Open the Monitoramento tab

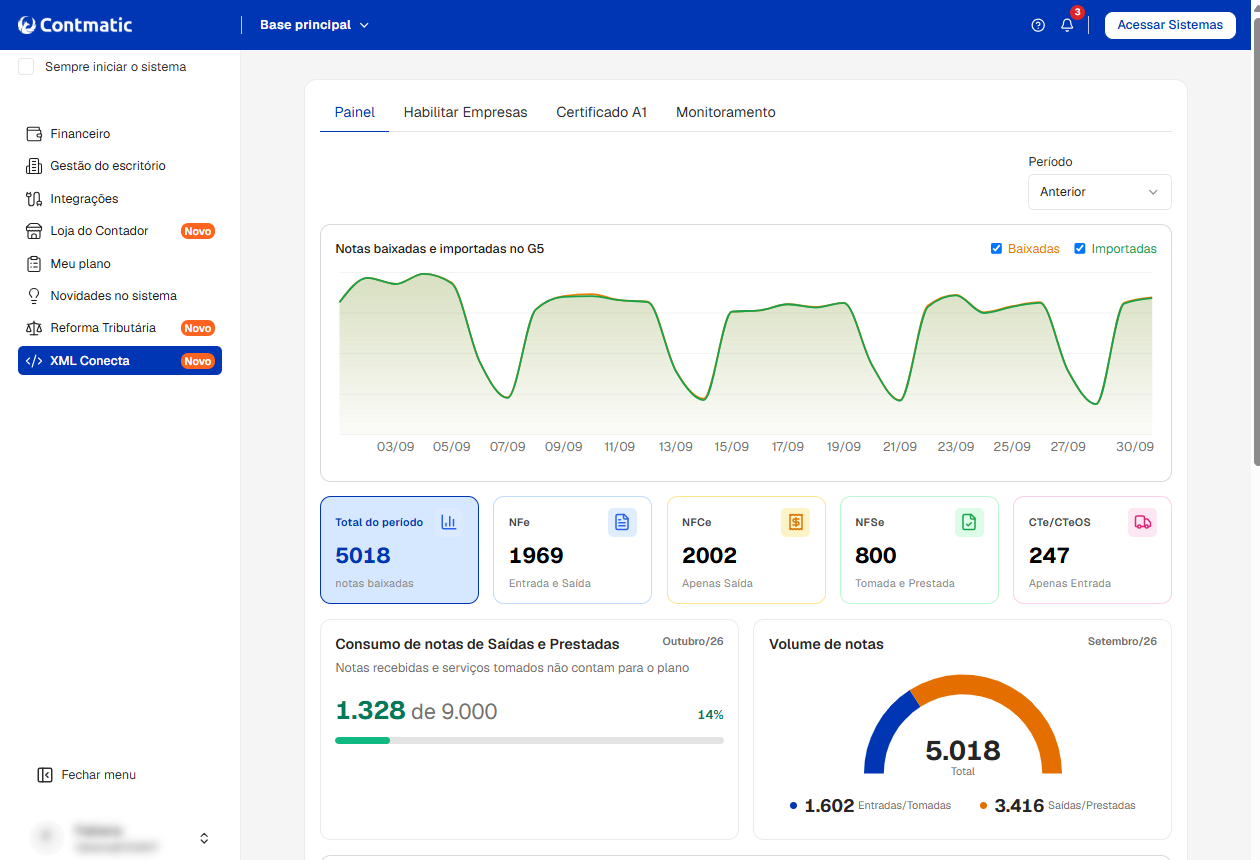coord(726,112)
